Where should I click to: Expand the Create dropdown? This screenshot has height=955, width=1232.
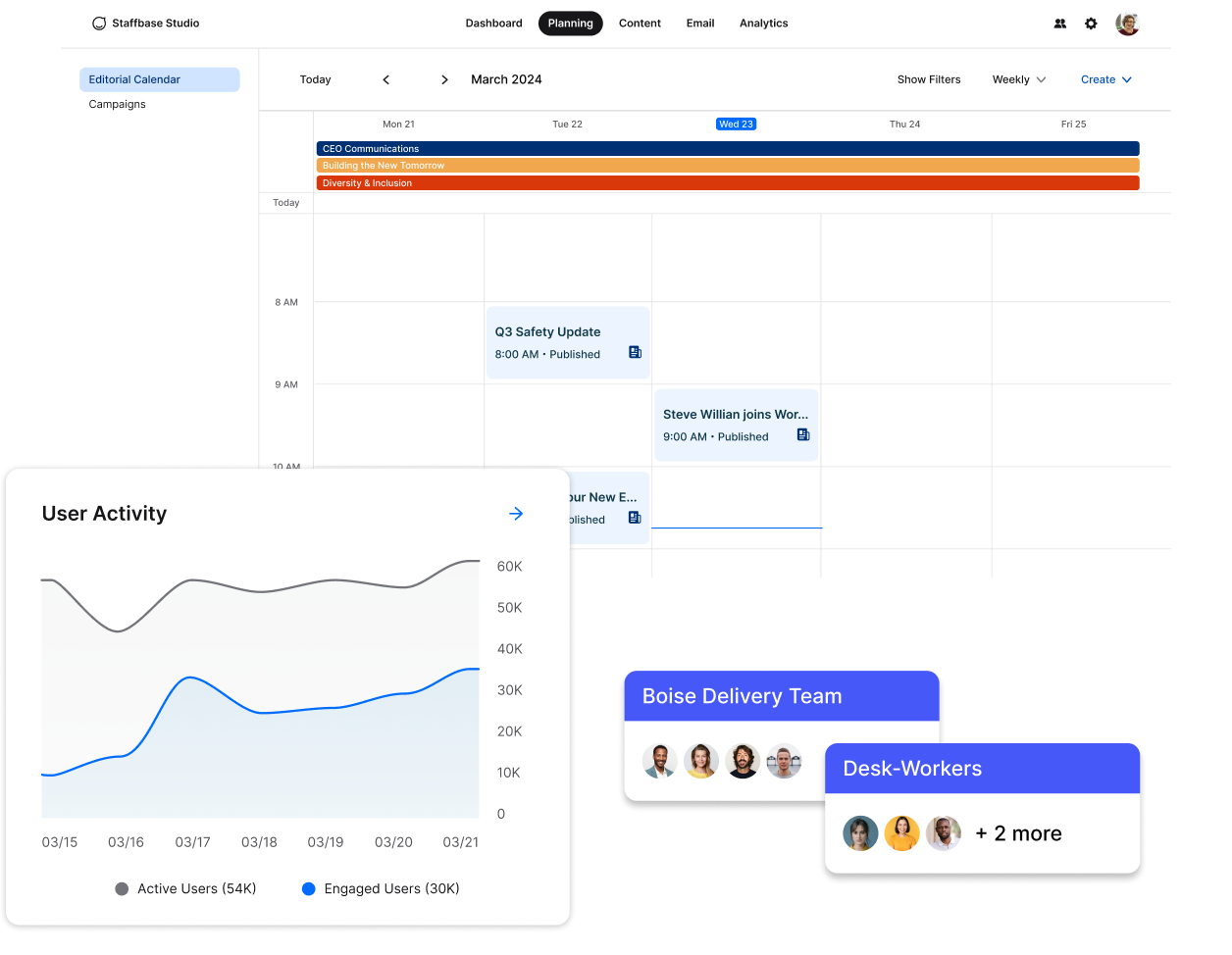1105,79
